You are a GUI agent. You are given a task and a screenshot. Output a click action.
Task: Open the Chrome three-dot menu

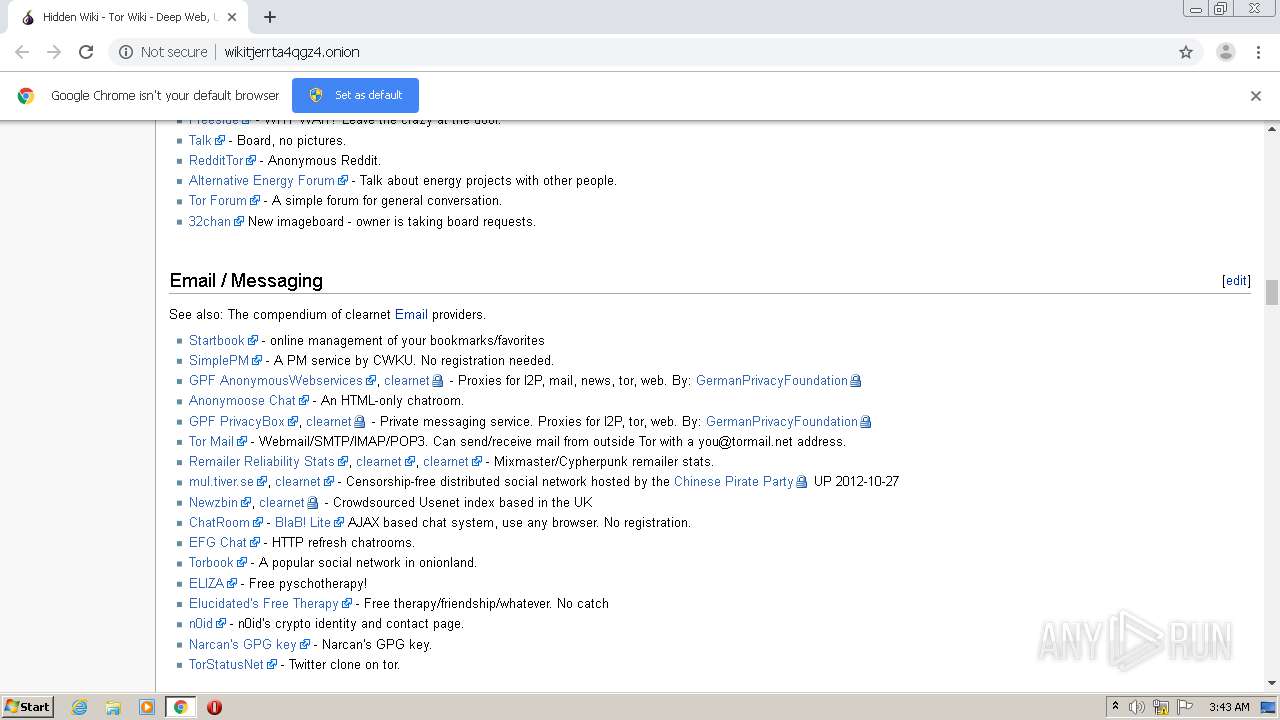click(x=1258, y=52)
